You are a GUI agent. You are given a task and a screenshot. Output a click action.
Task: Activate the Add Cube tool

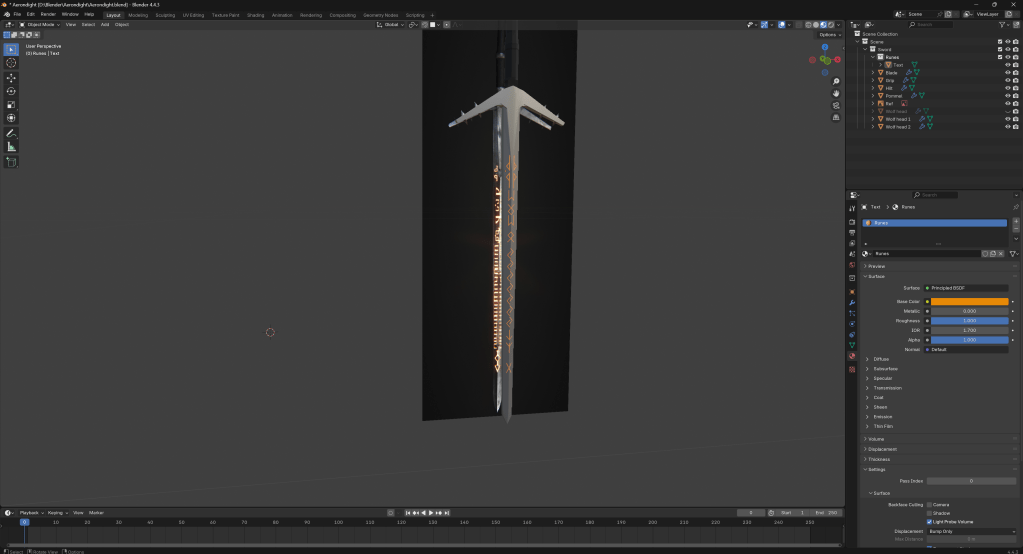click(x=11, y=162)
